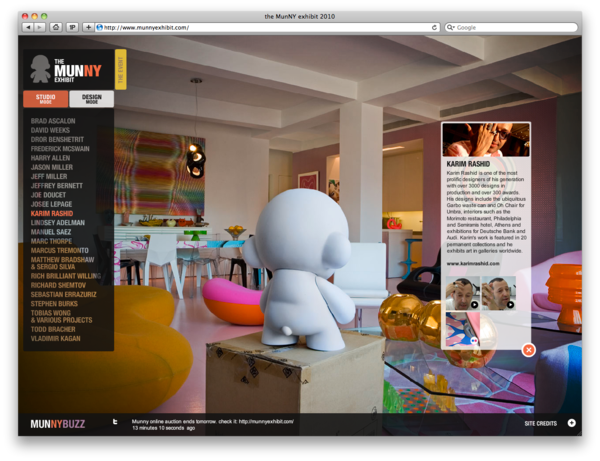Click the Karim Rashid header photo
Viewport: 600px width, 461px height.
point(486,140)
